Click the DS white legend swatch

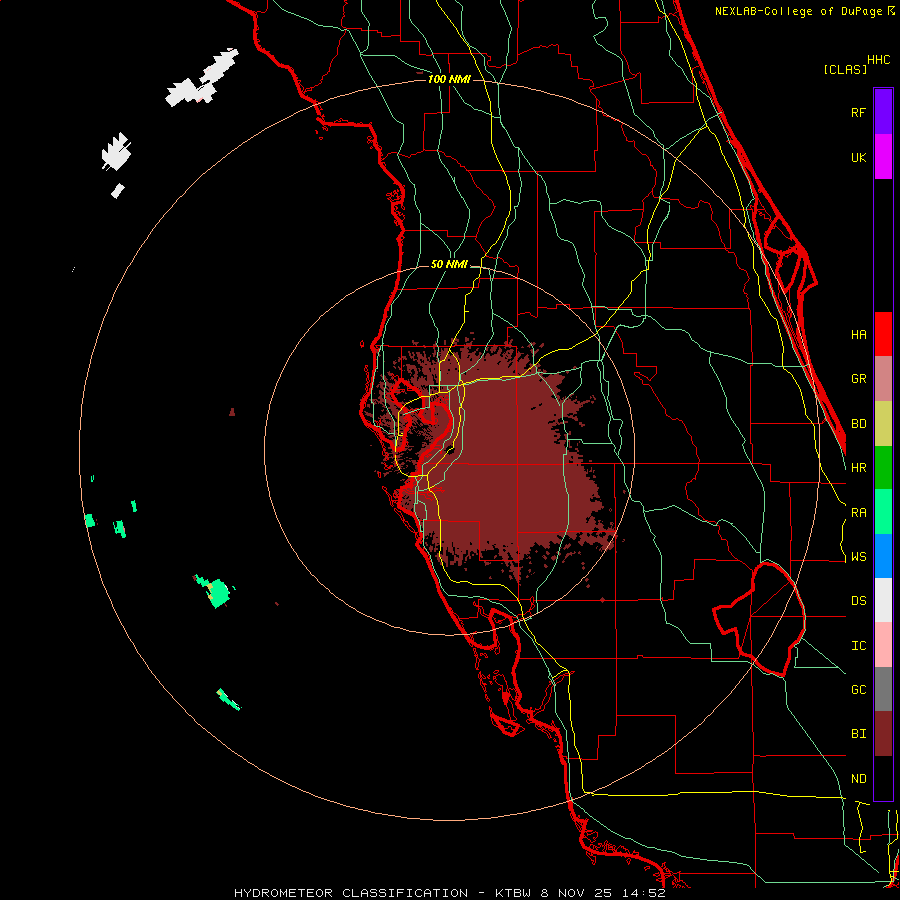point(883,600)
